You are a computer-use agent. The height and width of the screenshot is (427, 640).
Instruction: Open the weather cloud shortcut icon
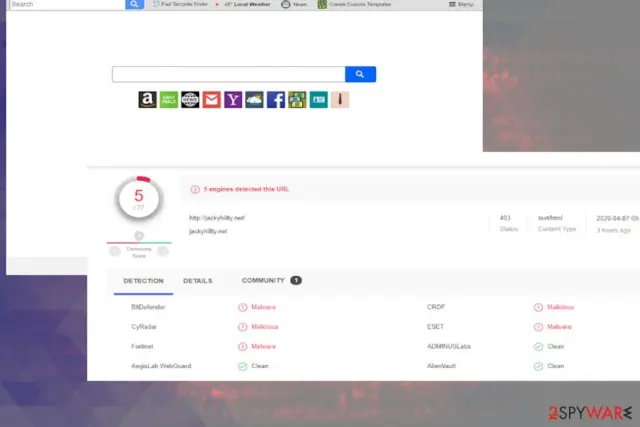point(254,100)
